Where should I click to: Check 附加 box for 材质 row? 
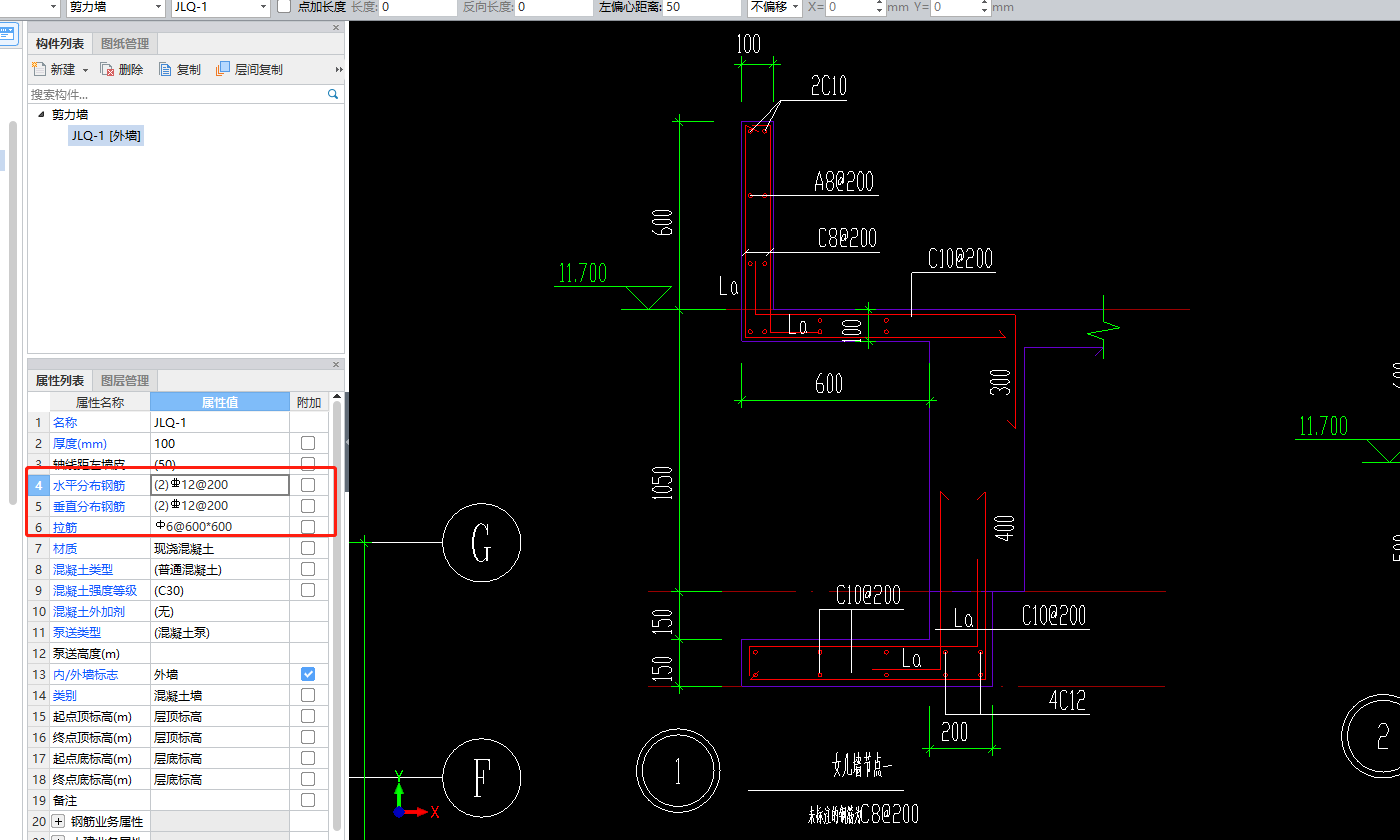(x=308, y=548)
